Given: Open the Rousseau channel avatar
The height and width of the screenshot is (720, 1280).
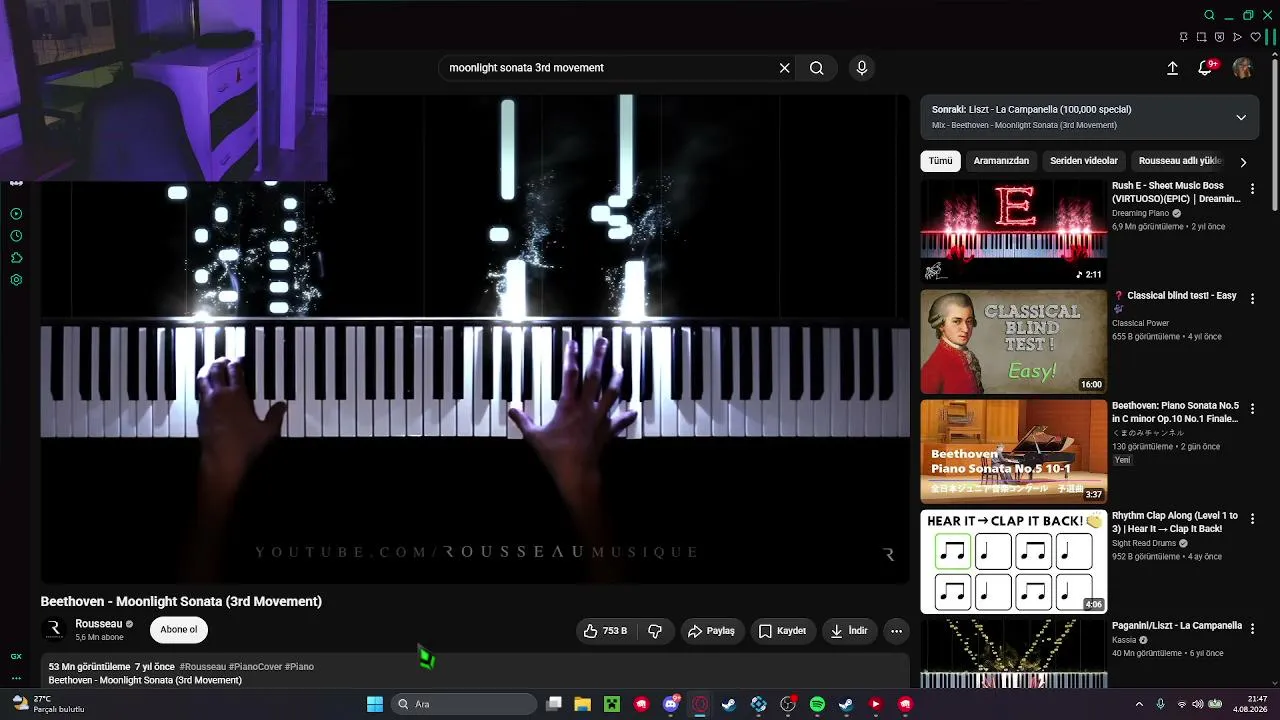Looking at the screenshot, I should [x=54, y=629].
